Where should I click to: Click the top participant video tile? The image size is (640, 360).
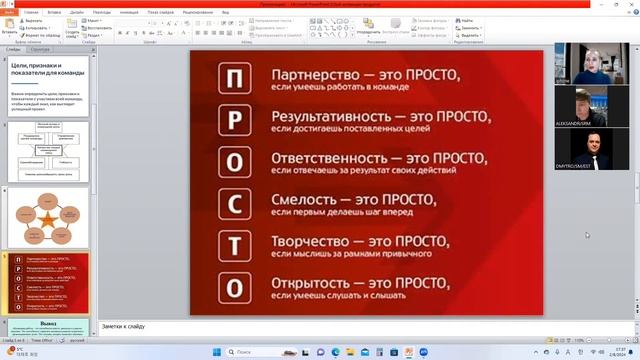coord(592,63)
